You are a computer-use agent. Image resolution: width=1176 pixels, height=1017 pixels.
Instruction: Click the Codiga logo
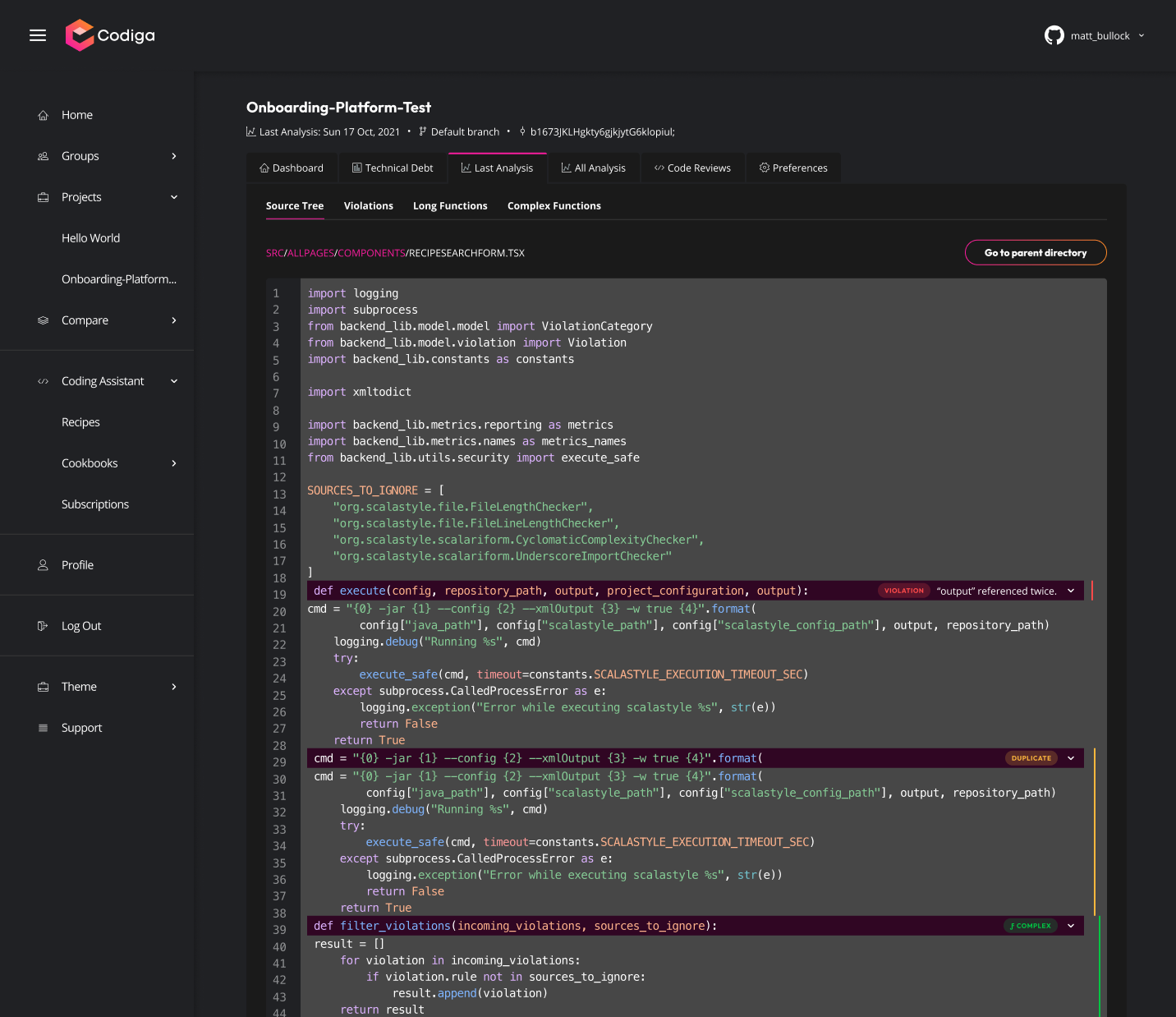[x=110, y=35]
